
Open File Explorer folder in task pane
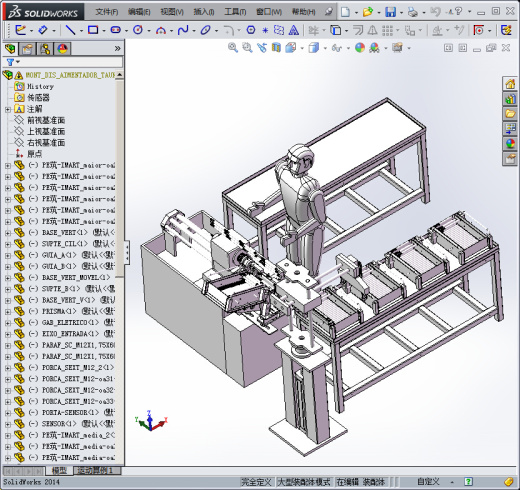pyautogui.click(x=510, y=114)
